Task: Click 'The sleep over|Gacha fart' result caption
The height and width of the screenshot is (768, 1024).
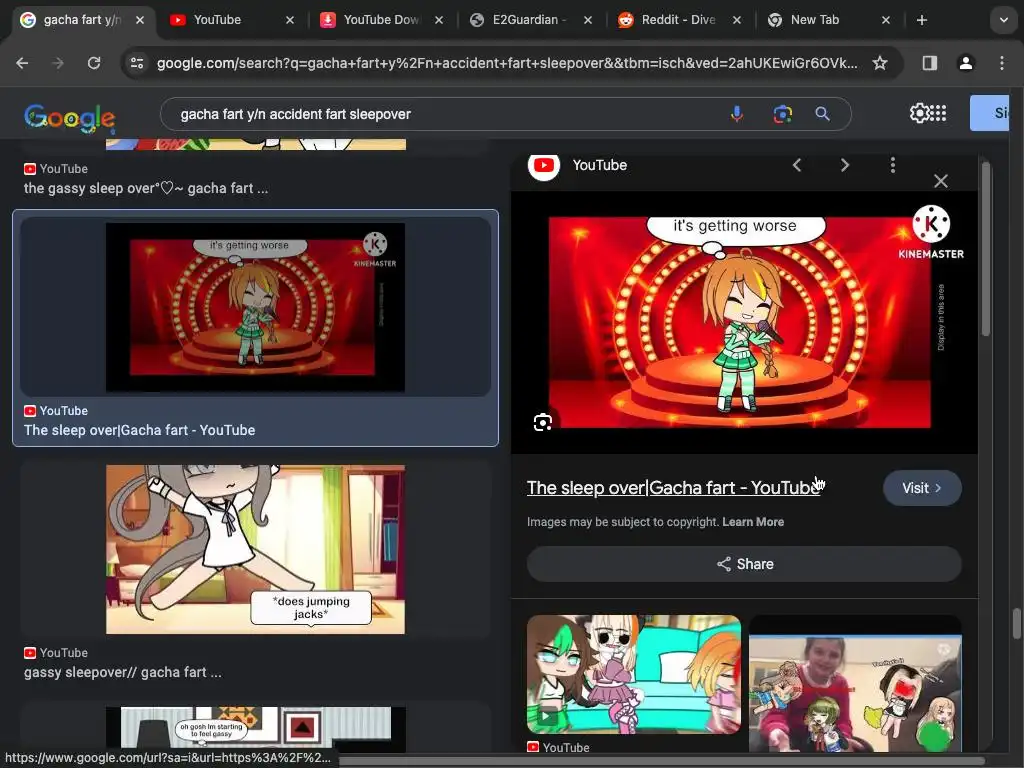Action: coord(140,430)
